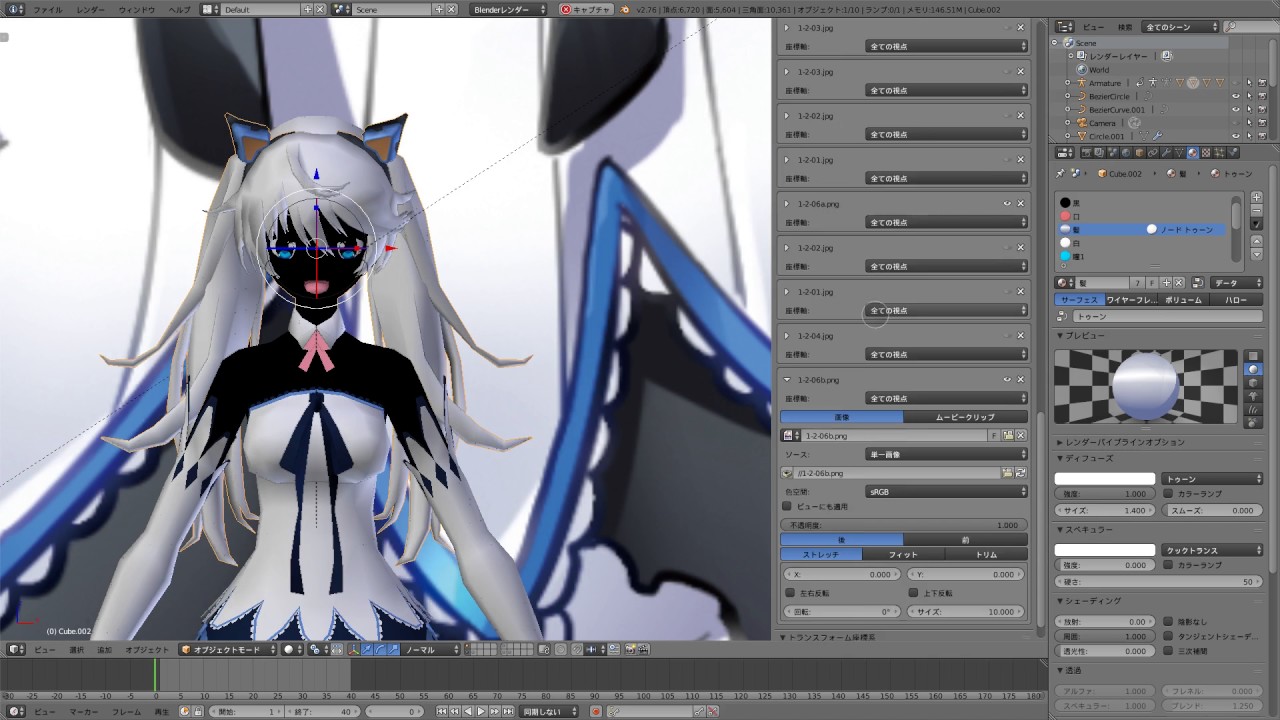This screenshot has height=720, width=1280.
Task: Switch to the ハロー material type tab
Action: coord(1236,299)
